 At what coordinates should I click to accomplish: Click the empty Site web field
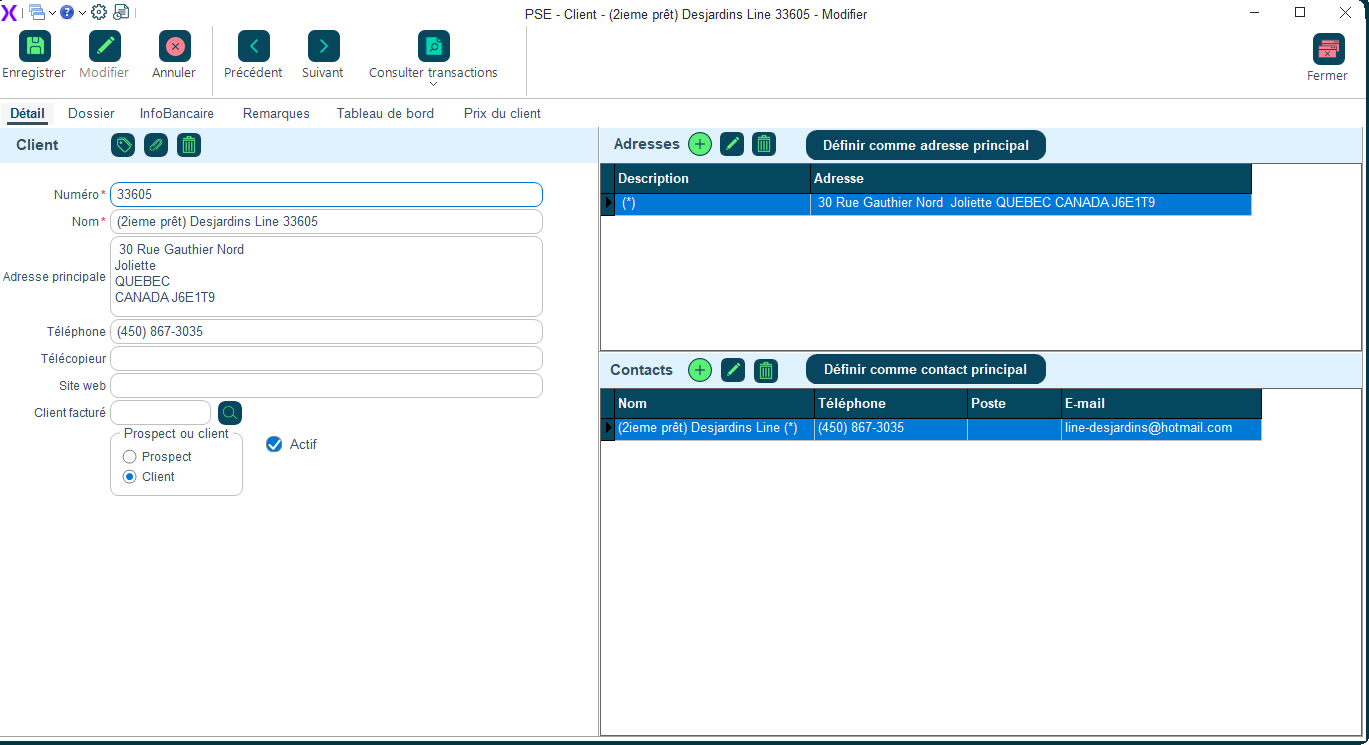(326, 385)
